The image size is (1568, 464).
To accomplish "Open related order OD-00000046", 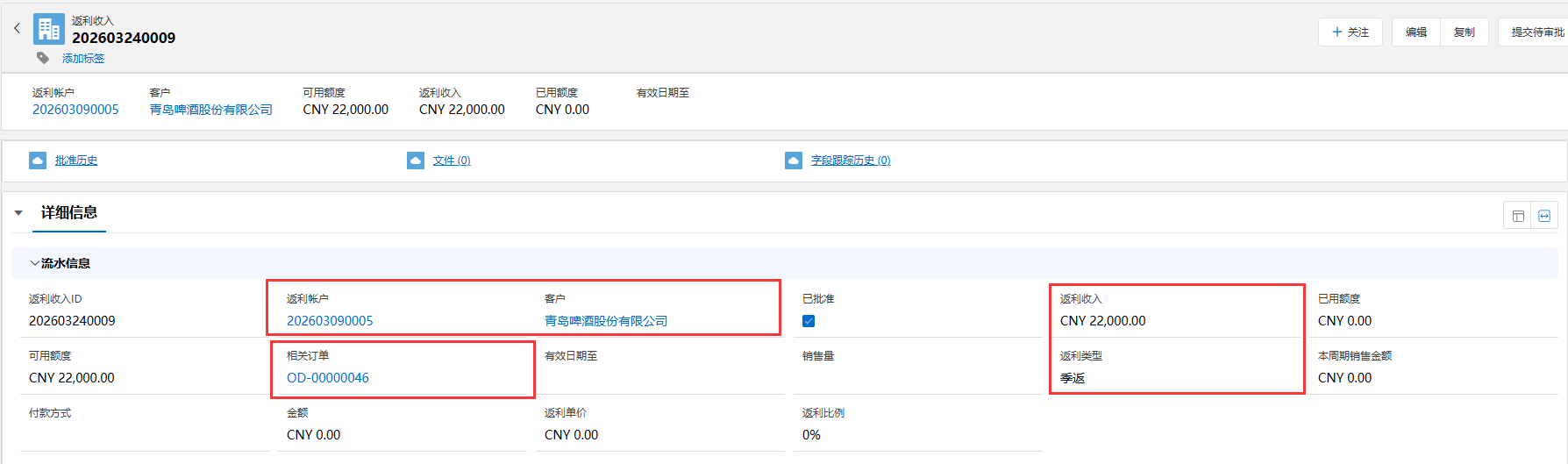I will (328, 378).
